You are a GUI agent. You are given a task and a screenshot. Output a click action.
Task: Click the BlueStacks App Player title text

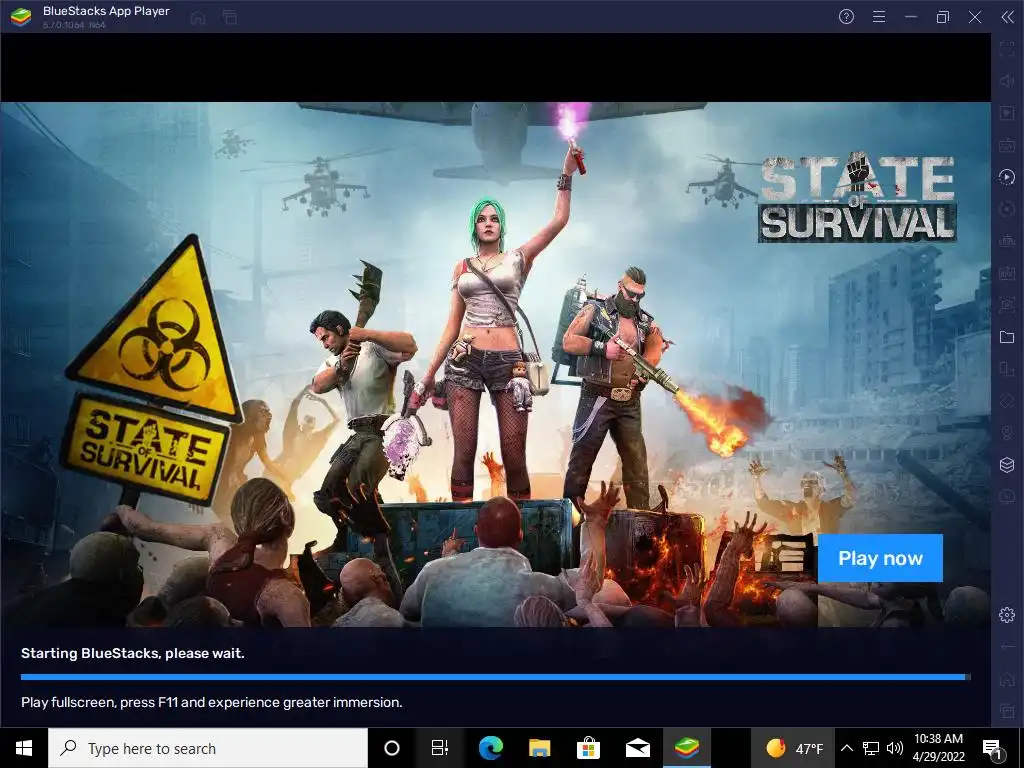click(106, 11)
